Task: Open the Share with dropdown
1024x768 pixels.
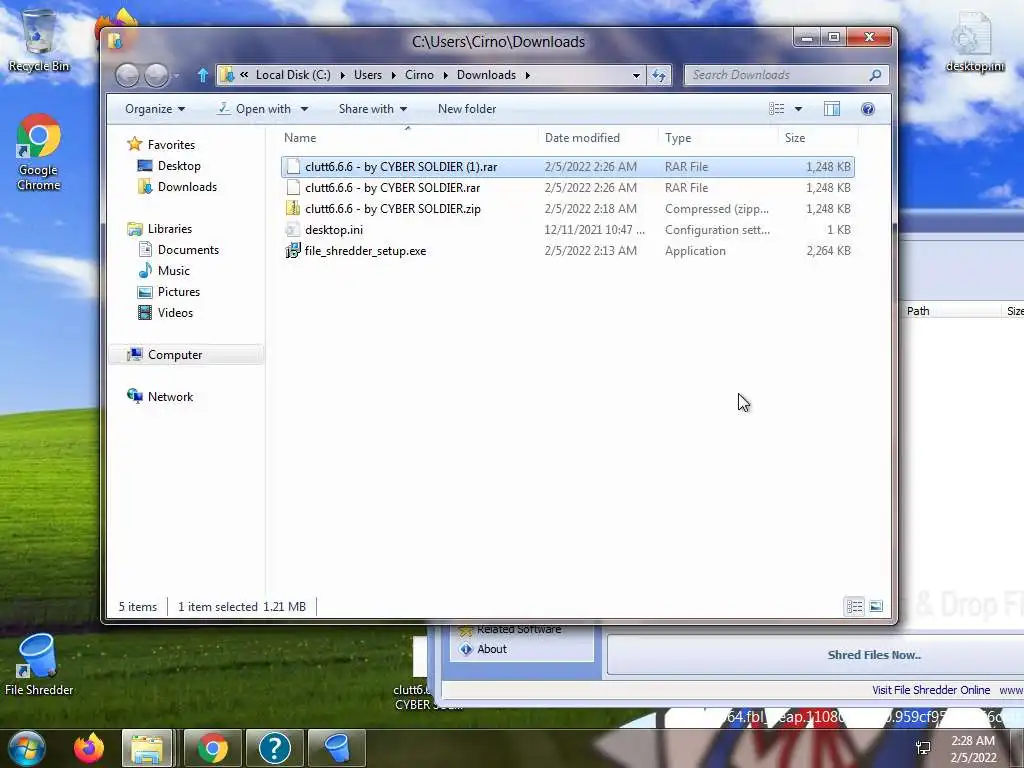Action: pyautogui.click(x=373, y=109)
